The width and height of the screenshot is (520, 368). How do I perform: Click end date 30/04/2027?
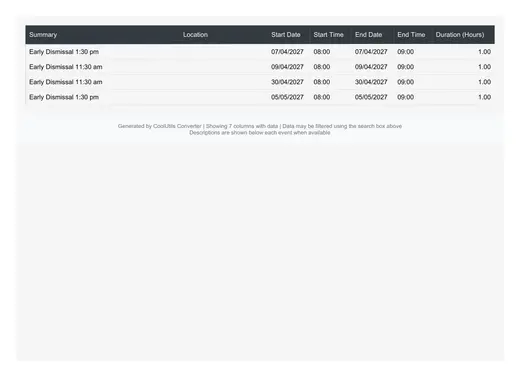[371, 82]
